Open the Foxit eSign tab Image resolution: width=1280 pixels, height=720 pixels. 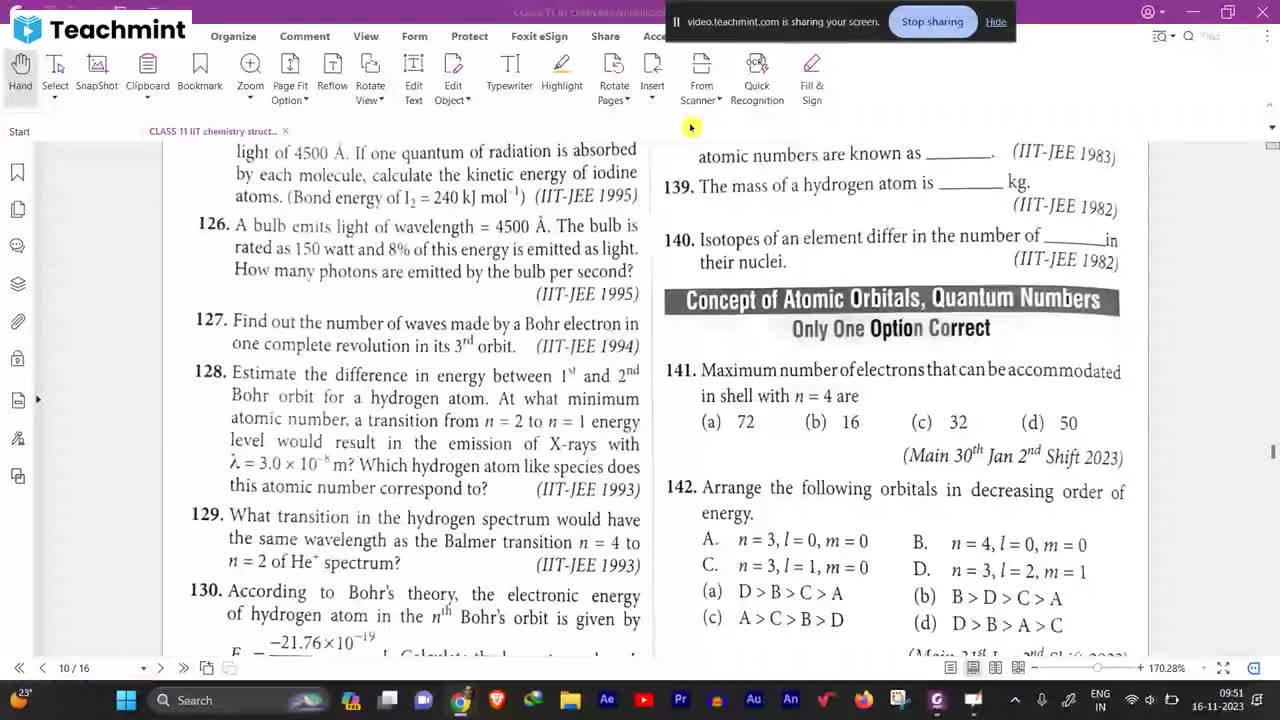coord(539,36)
